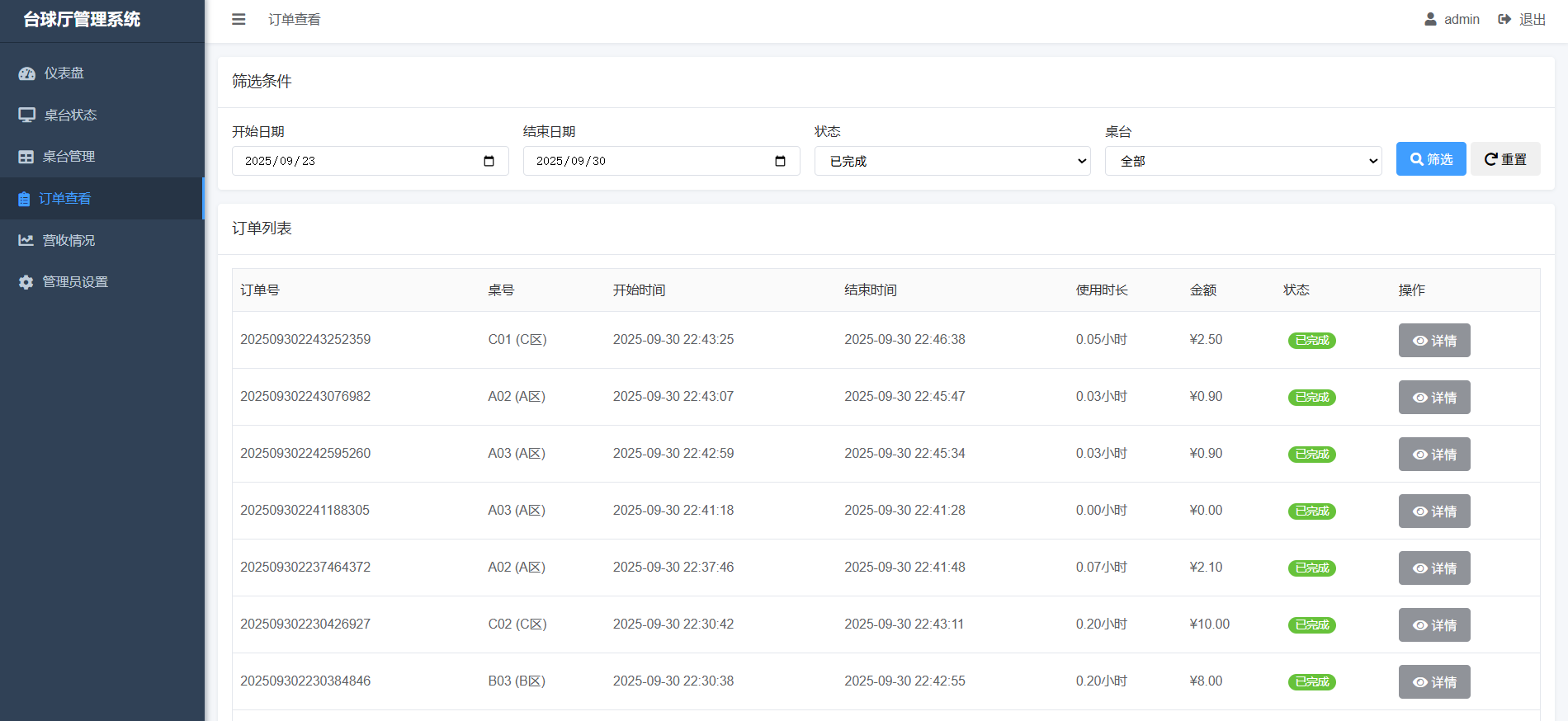Image resolution: width=1568 pixels, height=721 pixels.
Task: Click the 退出 logout icon
Action: click(x=1504, y=19)
